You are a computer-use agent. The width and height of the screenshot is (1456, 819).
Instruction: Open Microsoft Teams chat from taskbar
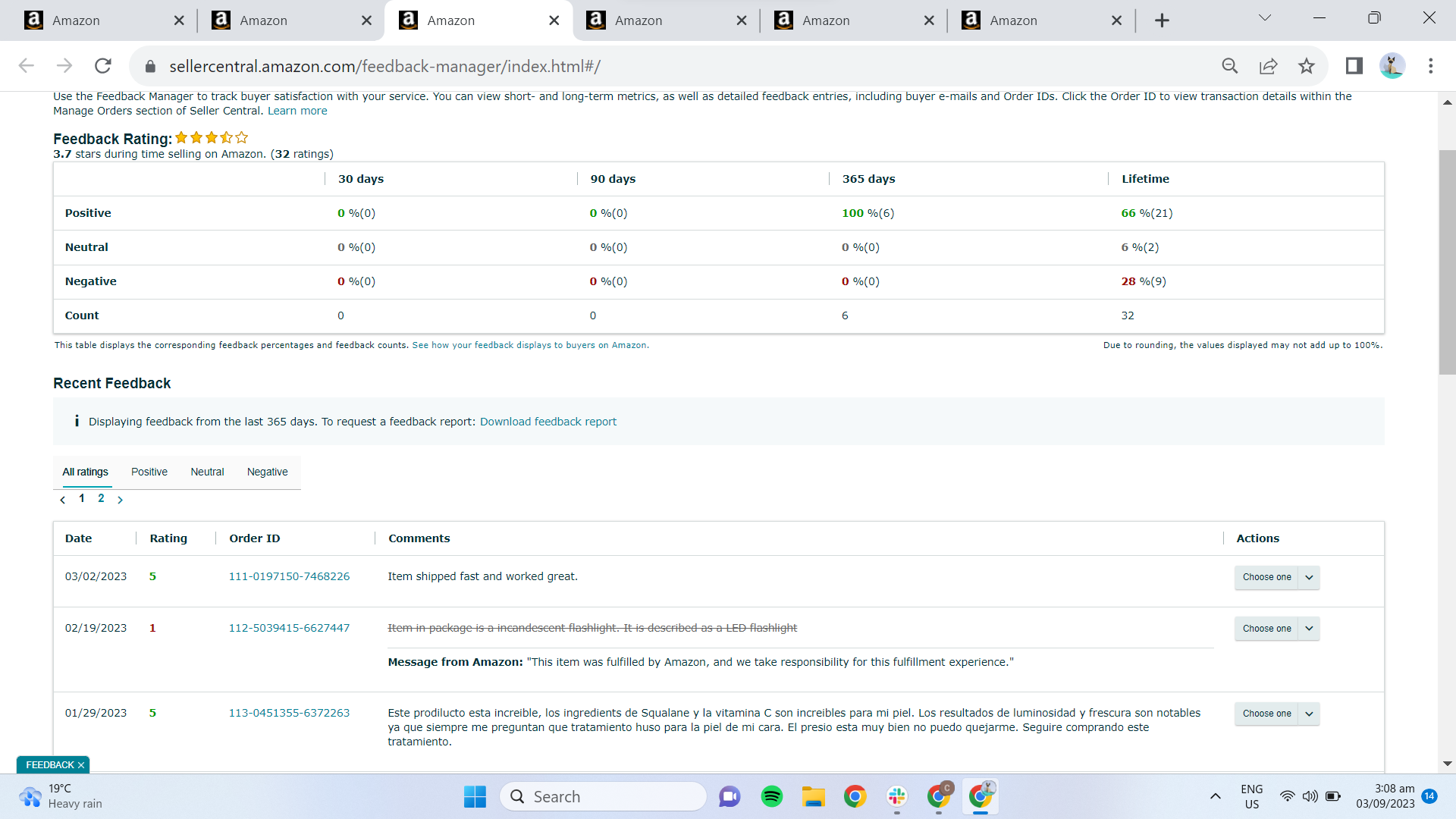pos(730,796)
